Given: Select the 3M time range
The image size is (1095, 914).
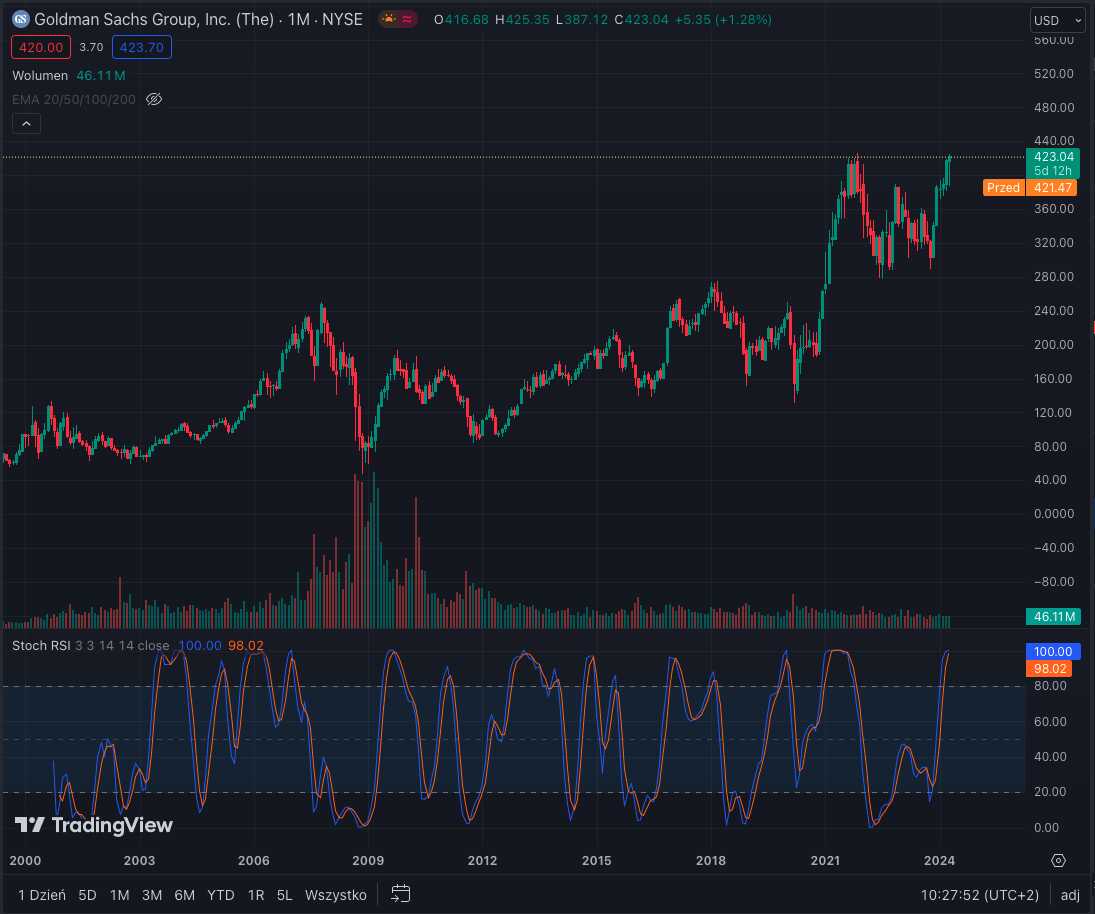Looking at the screenshot, I should (x=152, y=894).
